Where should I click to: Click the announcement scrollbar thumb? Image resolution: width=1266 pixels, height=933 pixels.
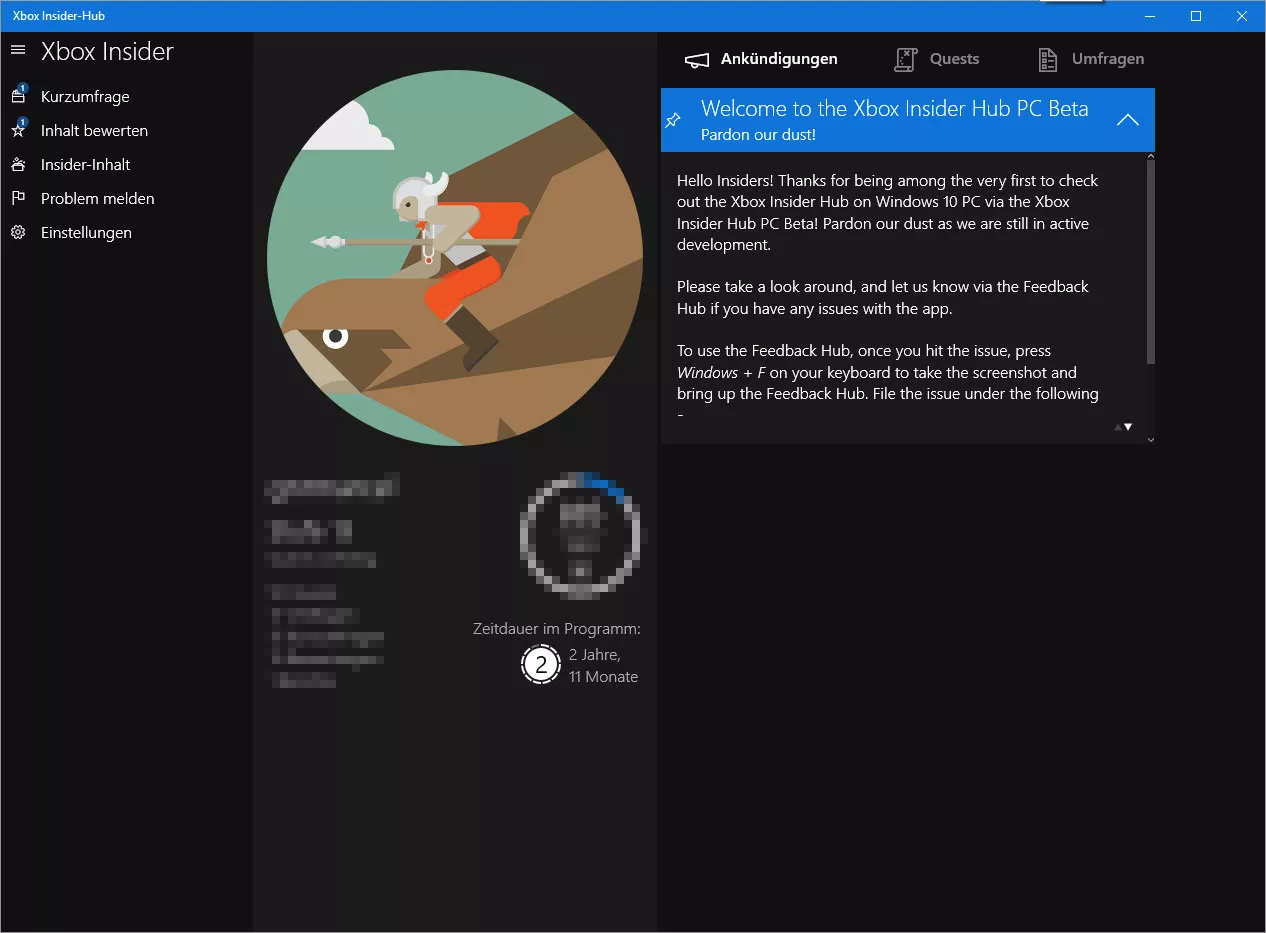[x=1150, y=260]
